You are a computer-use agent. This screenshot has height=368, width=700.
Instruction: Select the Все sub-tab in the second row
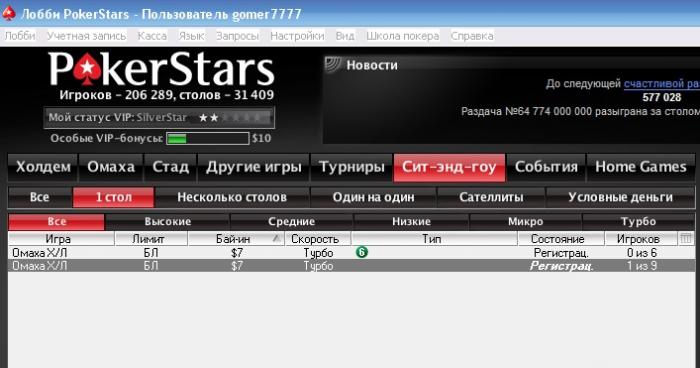click(40, 197)
